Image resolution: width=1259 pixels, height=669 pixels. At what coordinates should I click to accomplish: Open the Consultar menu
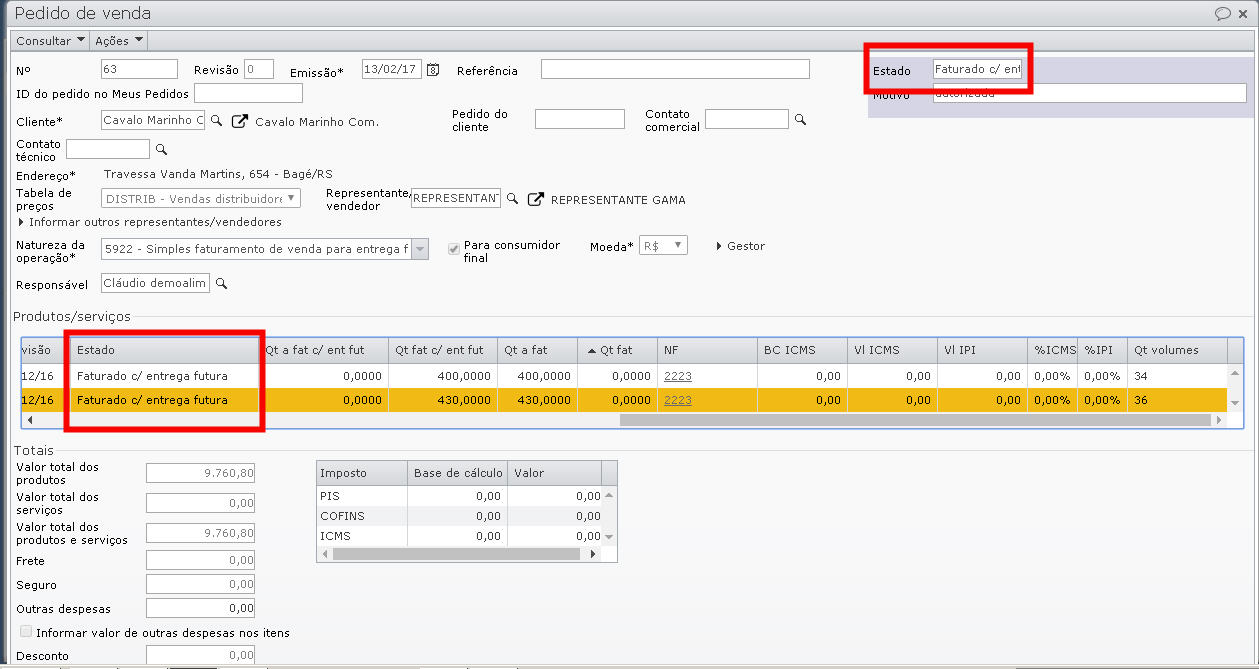pos(50,41)
